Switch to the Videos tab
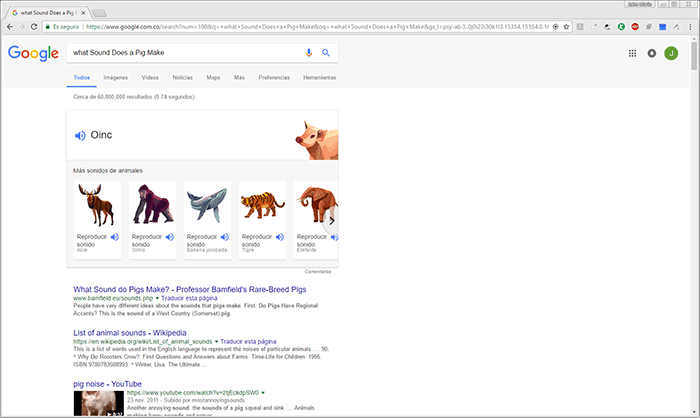This screenshot has height=418, width=700. click(150, 78)
